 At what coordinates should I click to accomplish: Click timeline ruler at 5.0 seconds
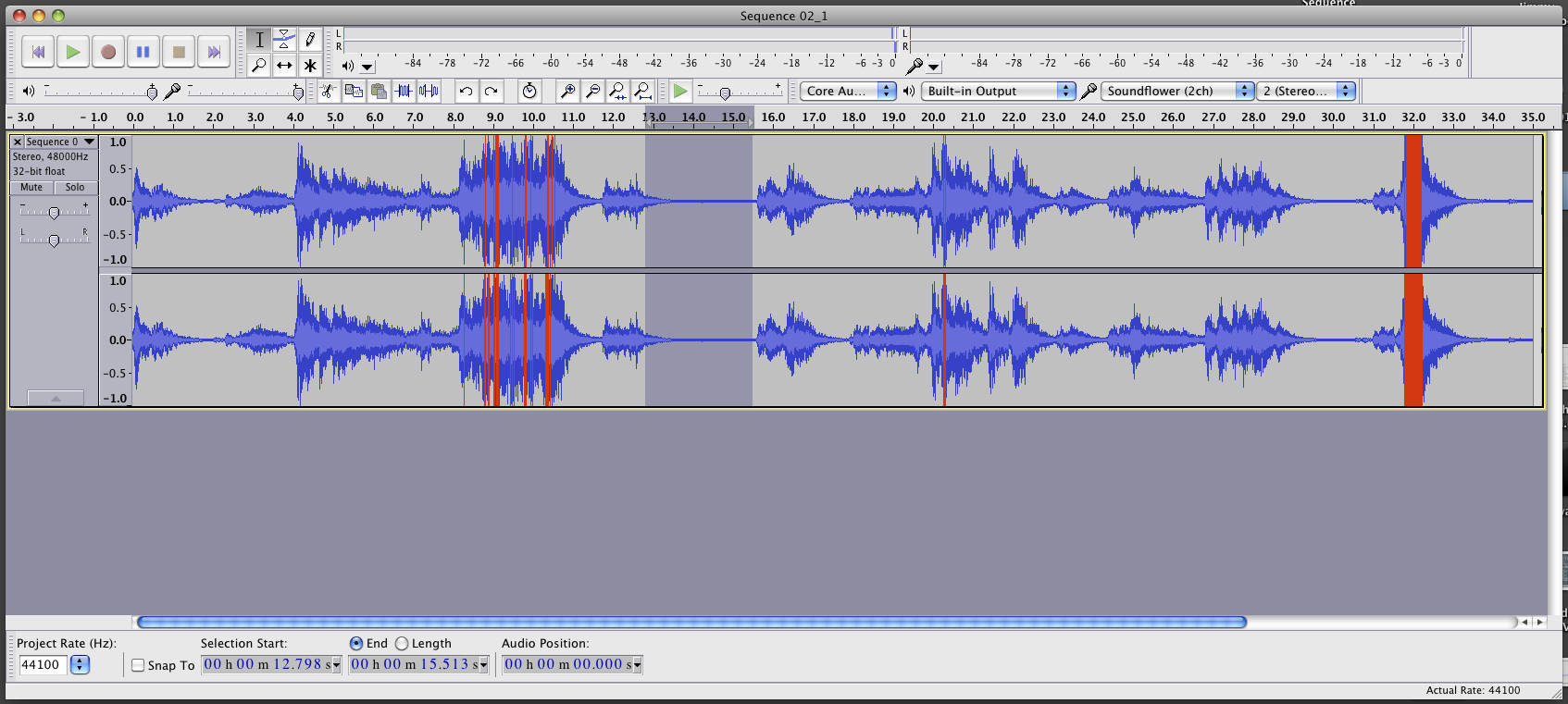(335, 117)
